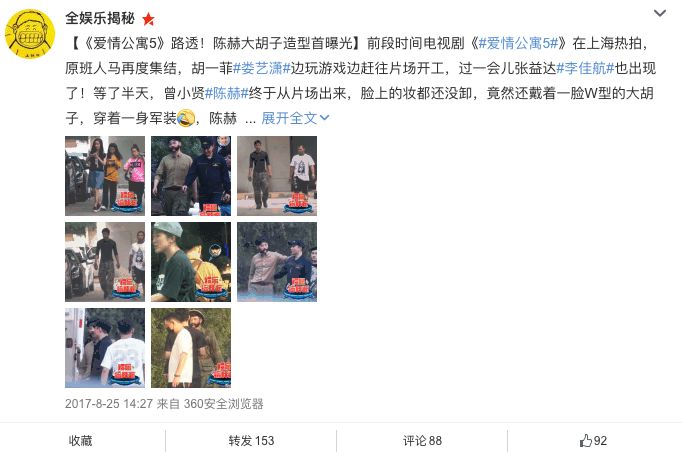
Task: Open the post options chevron at top right
Action: (660, 13)
